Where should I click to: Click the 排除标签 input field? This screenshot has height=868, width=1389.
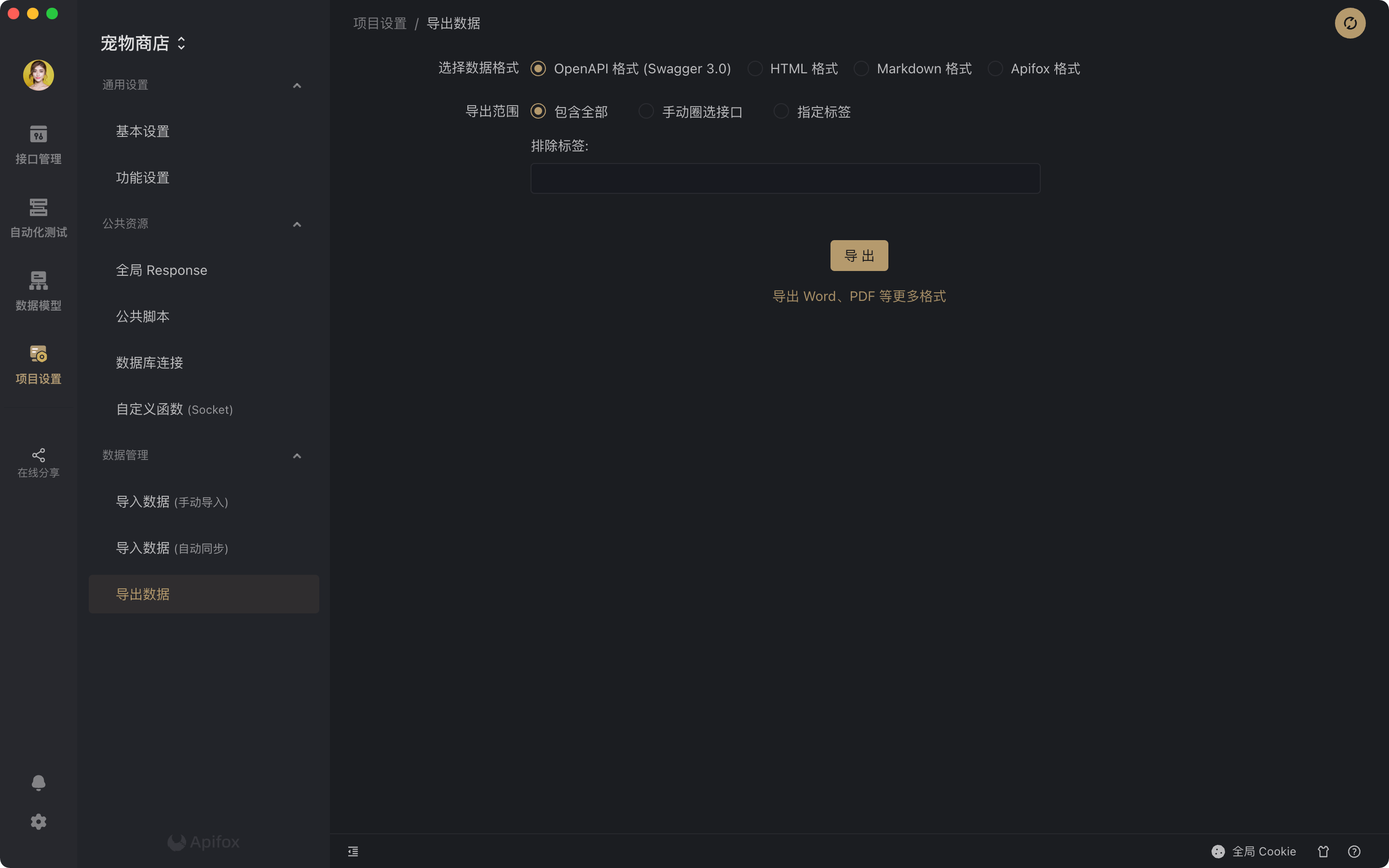click(785, 178)
